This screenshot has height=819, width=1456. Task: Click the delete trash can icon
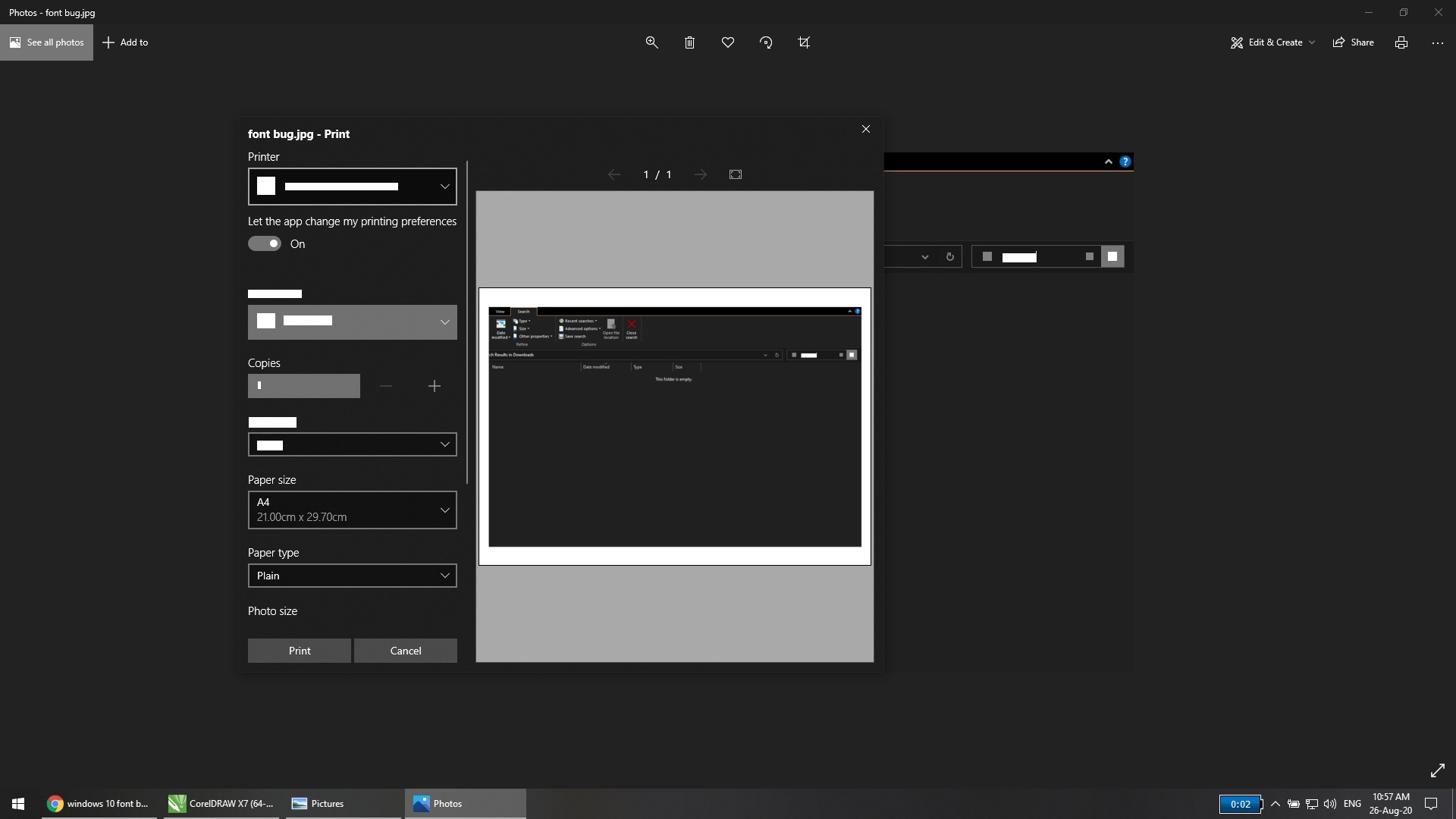click(689, 42)
